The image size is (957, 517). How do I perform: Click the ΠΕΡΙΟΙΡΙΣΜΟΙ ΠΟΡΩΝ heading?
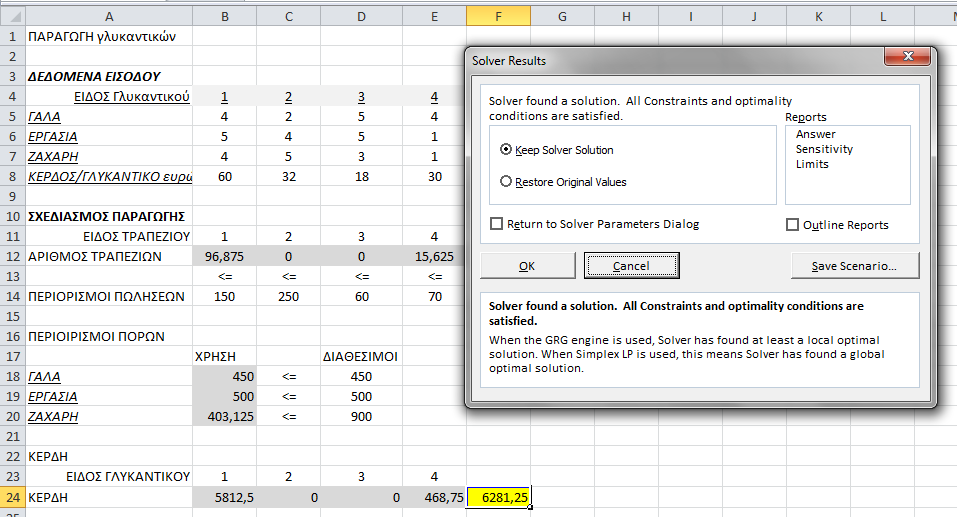(109, 337)
